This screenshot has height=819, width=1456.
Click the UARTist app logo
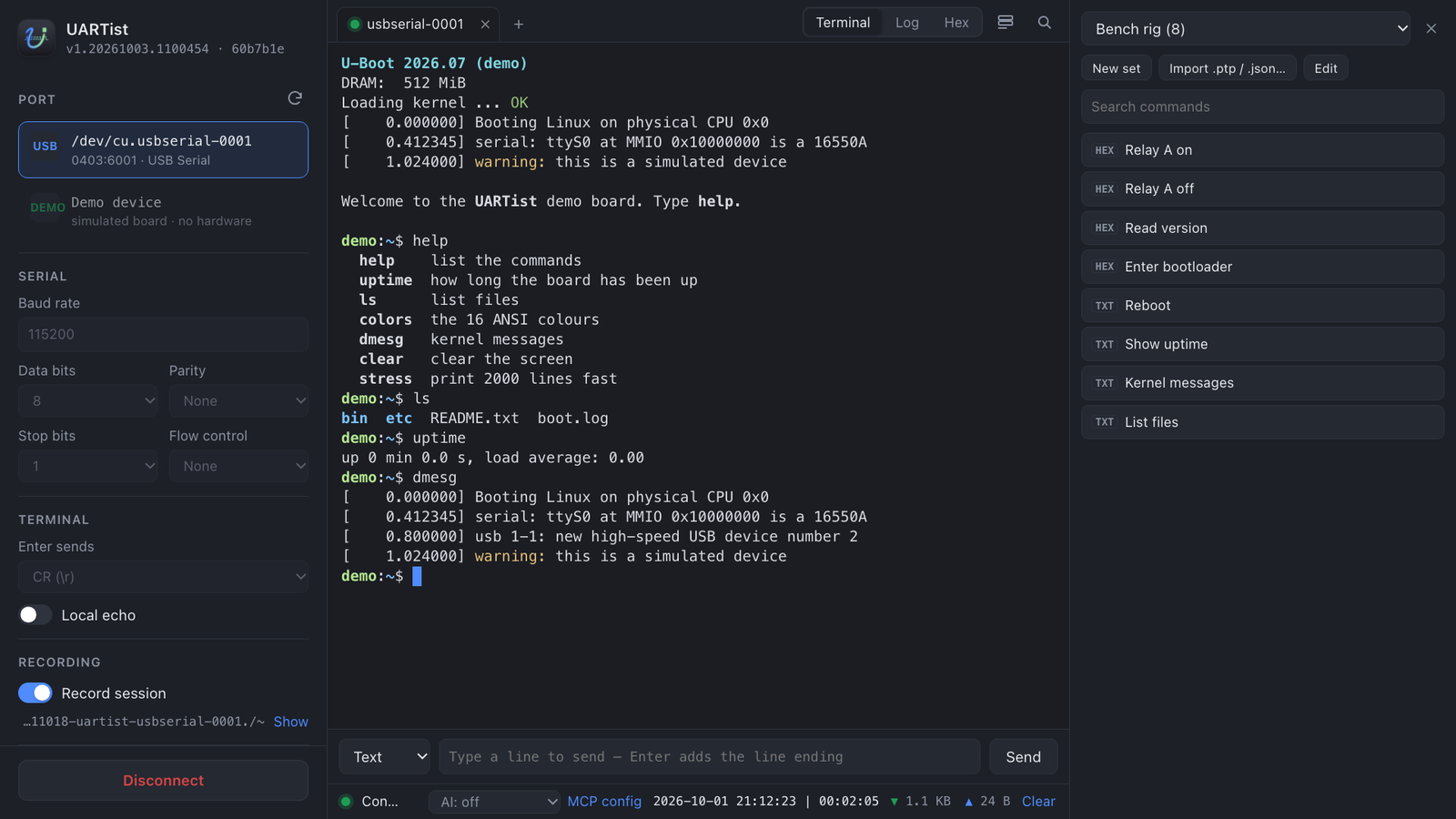click(36, 37)
